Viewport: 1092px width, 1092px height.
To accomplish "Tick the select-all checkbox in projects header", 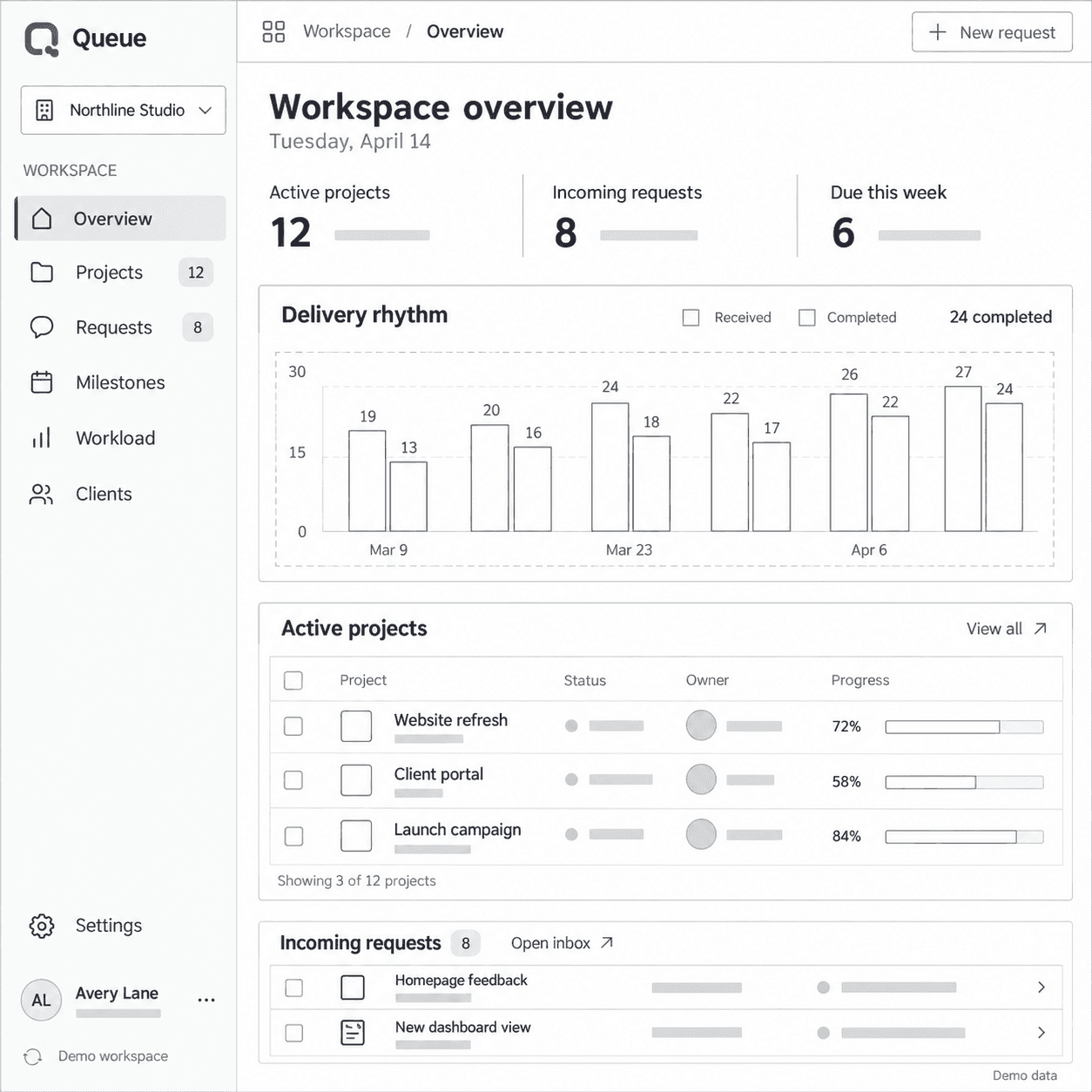I will (293, 680).
